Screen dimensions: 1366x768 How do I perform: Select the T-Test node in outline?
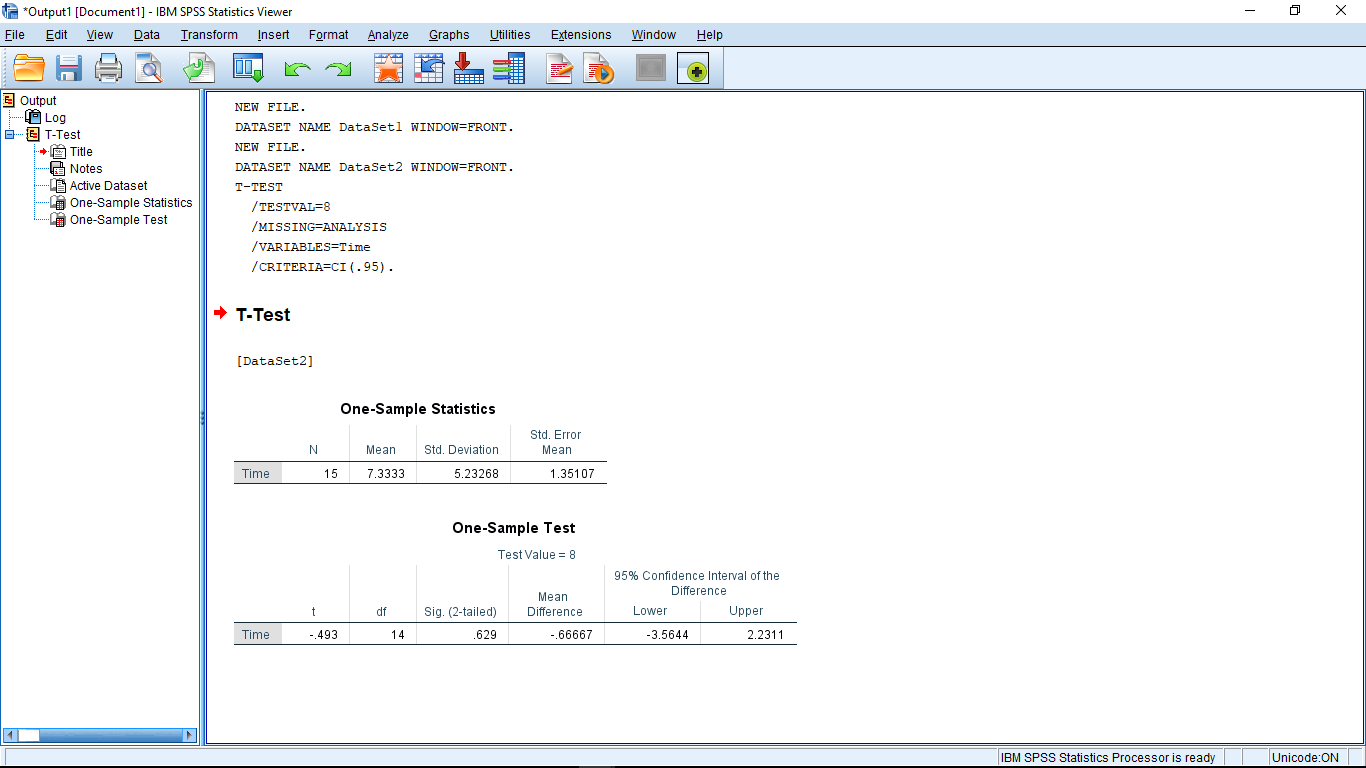[62, 134]
